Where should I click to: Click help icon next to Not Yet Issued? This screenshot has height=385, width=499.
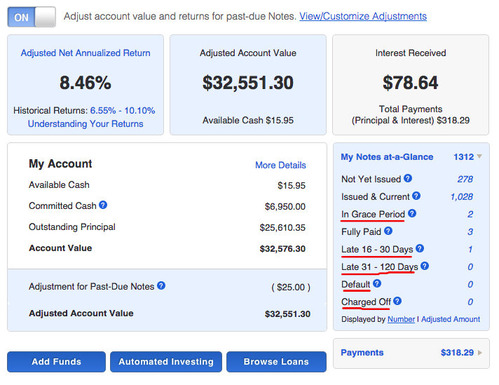point(408,178)
